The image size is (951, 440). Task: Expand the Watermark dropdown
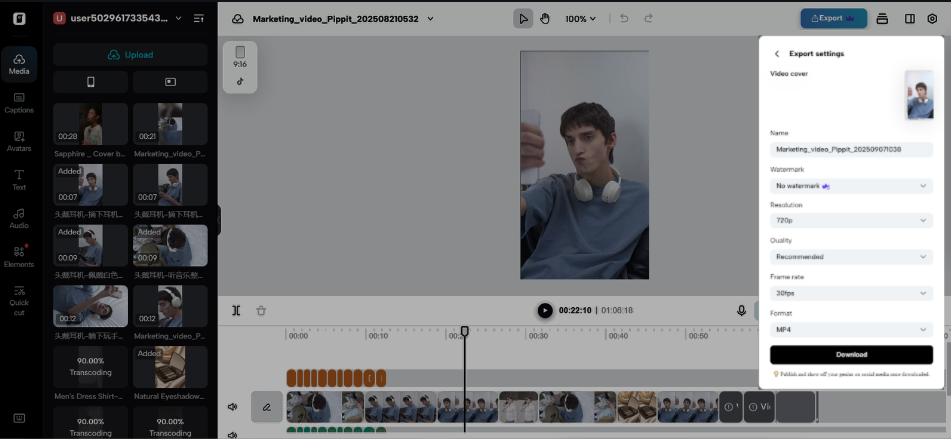click(851, 185)
